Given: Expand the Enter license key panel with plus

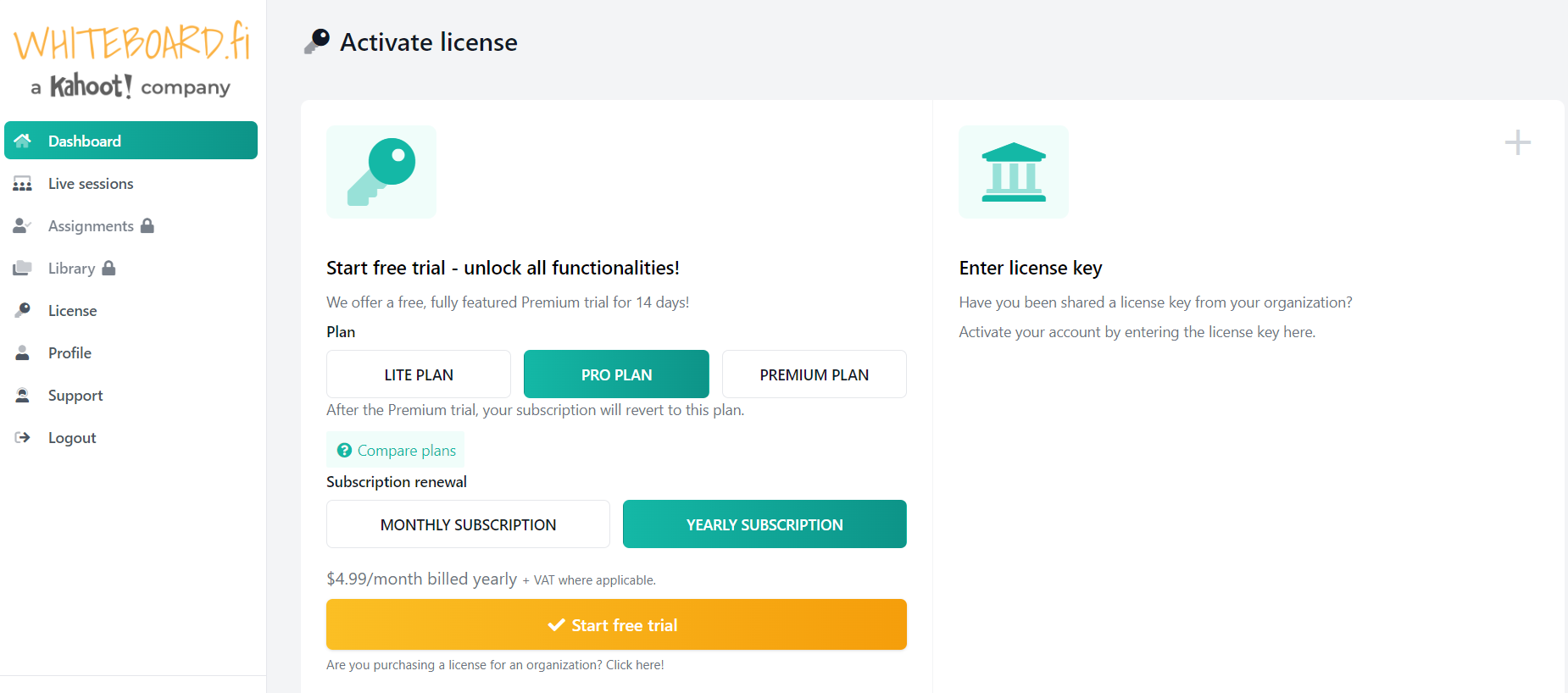Looking at the screenshot, I should click(1517, 142).
